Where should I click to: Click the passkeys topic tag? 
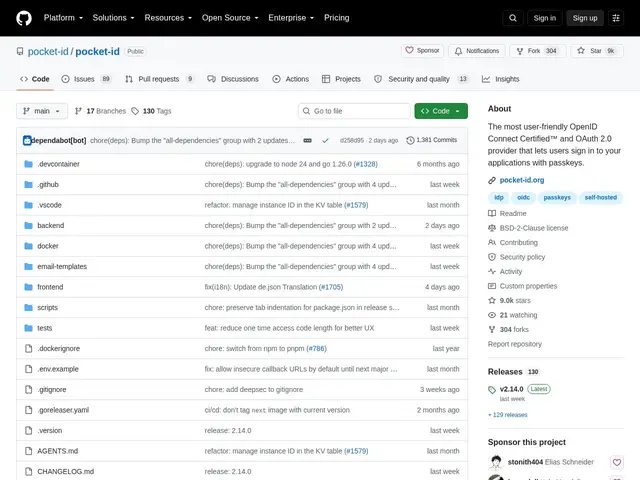(557, 198)
